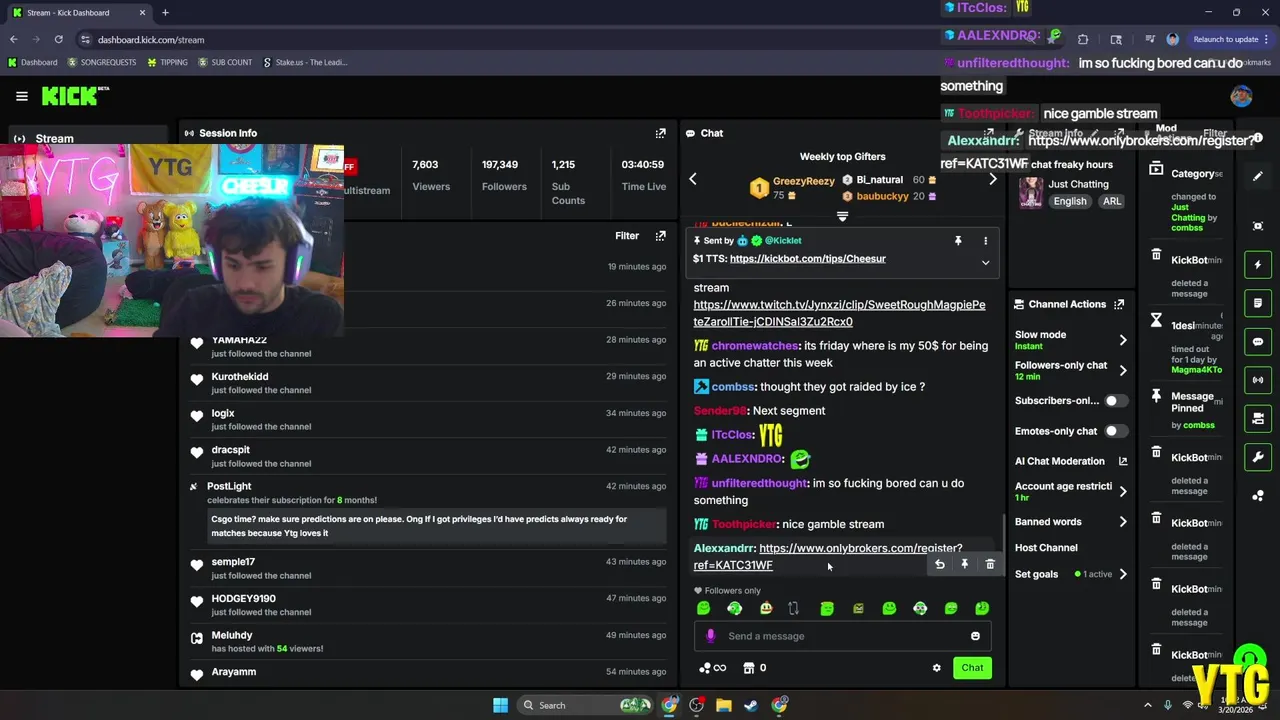1280x720 pixels.
Task: Expand the pinned TTS message chevron
Action: pyautogui.click(x=985, y=263)
